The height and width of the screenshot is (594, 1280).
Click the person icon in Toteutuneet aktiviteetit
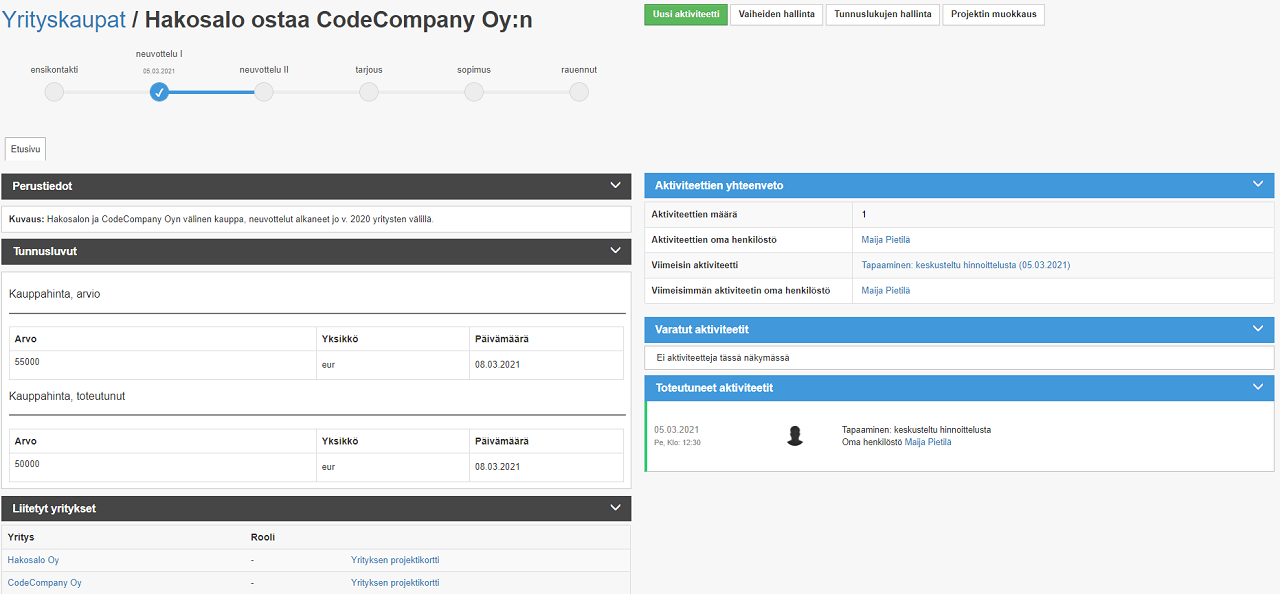[x=795, y=436]
